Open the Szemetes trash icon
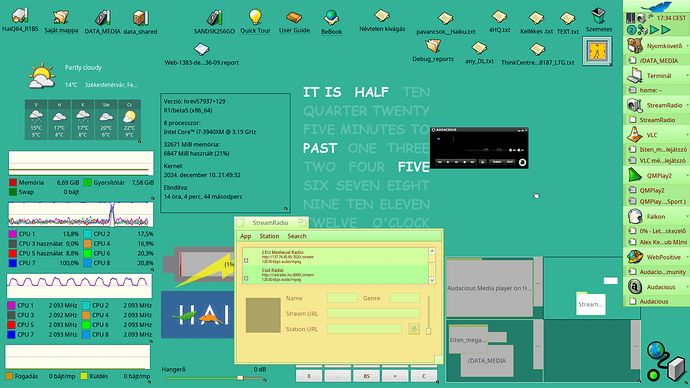This screenshot has height=388, width=690. click(598, 16)
